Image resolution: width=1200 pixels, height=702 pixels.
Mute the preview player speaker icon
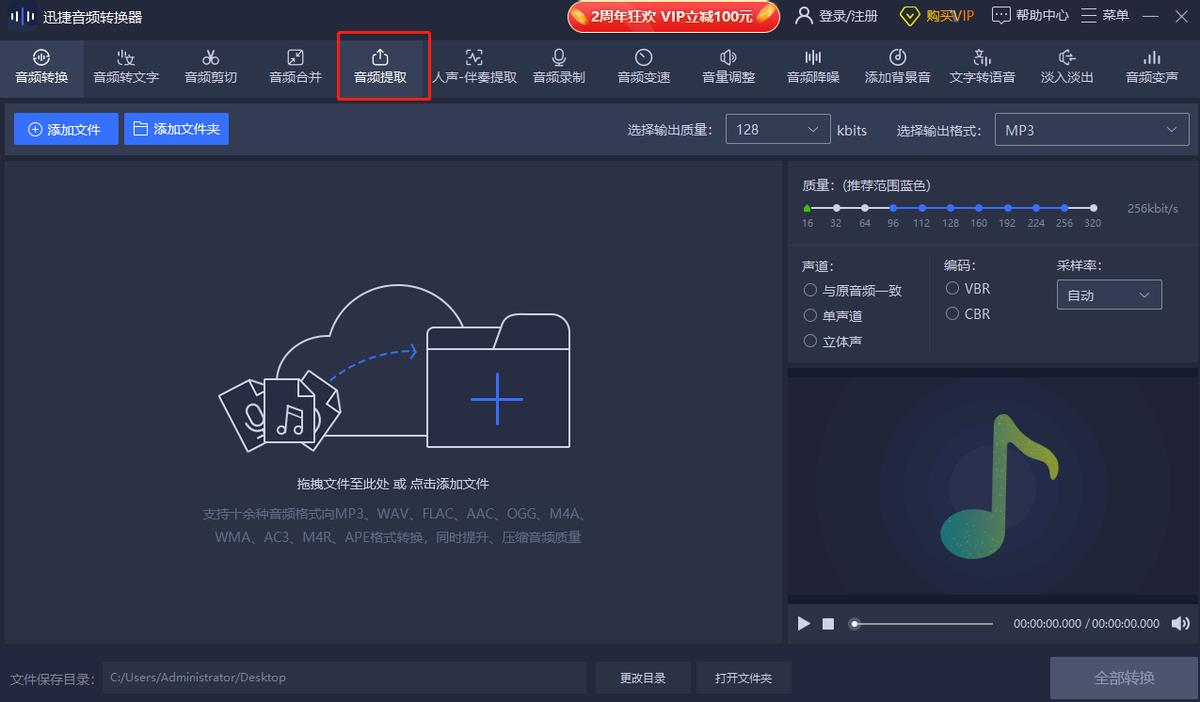(x=1180, y=624)
